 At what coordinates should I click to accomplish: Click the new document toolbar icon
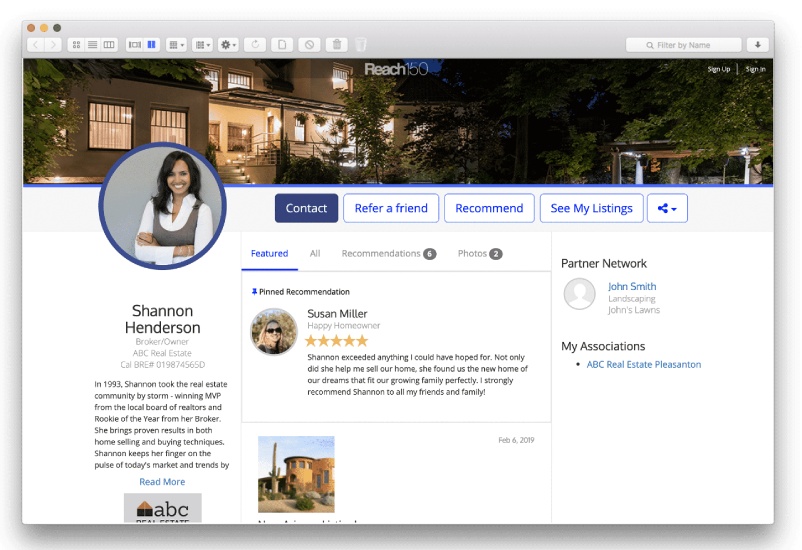click(283, 45)
